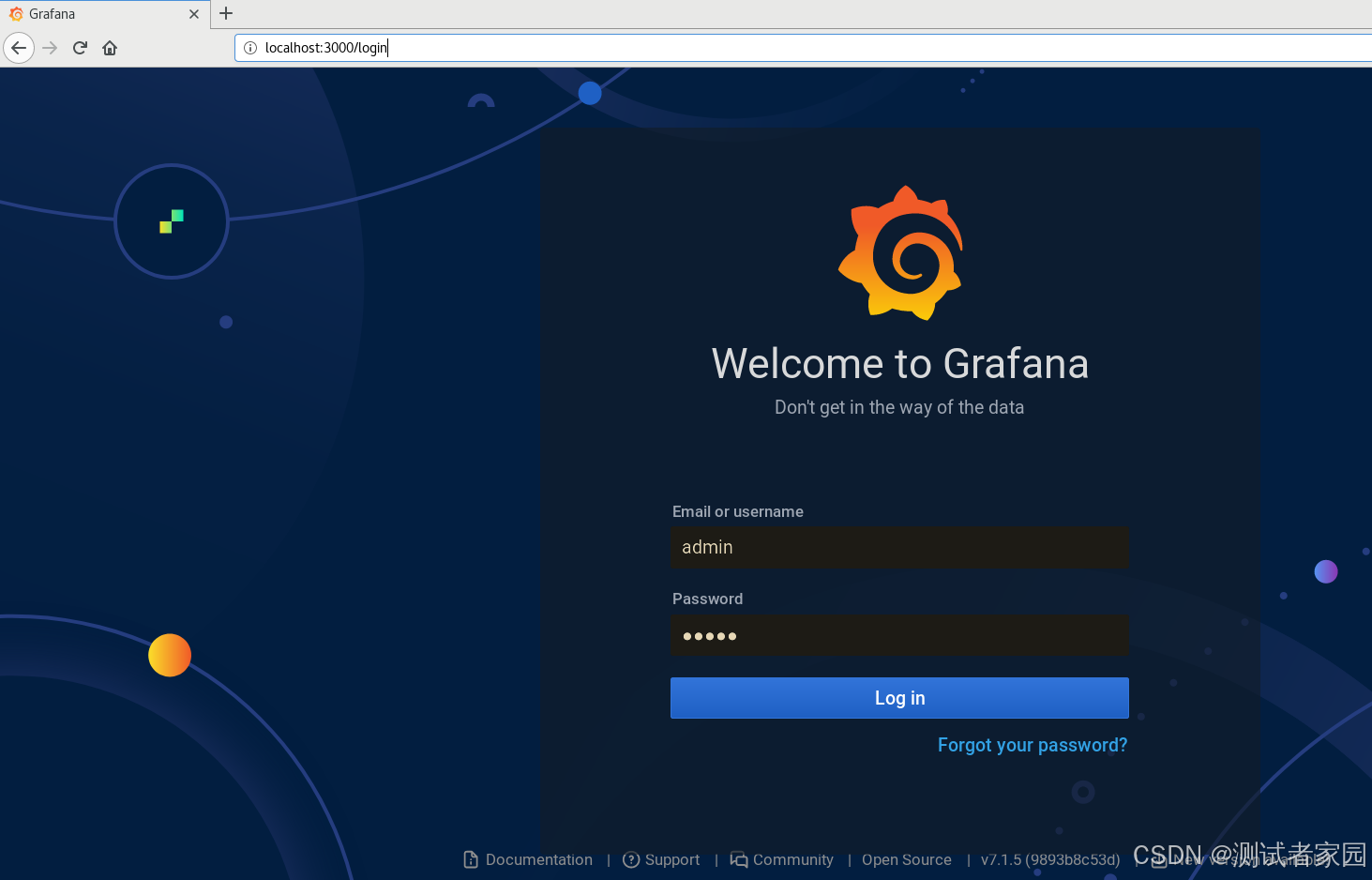This screenshot has width=1372, height=880.
Task: Click the Welcome to Grafana heading
Action: pyautogui.click(x=900, y=364)
